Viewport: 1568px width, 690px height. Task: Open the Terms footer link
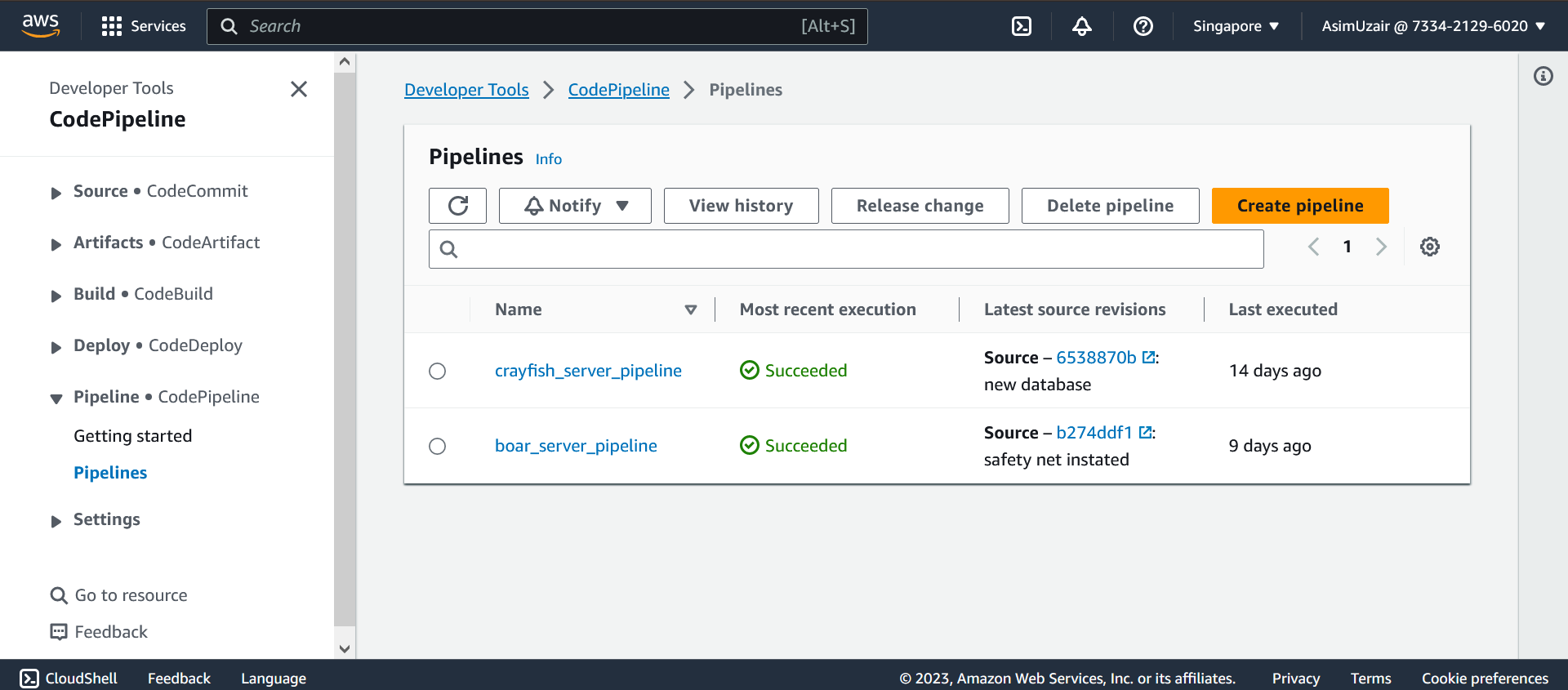tap(1370, 679)
